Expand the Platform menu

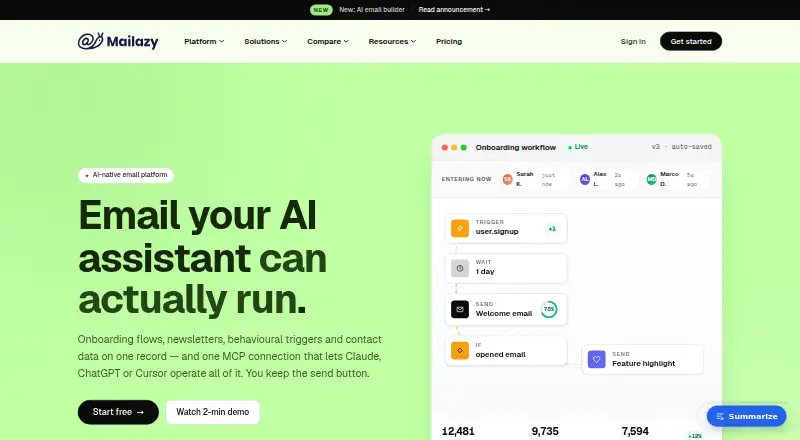pyautogui.click(x=204, y=41)
